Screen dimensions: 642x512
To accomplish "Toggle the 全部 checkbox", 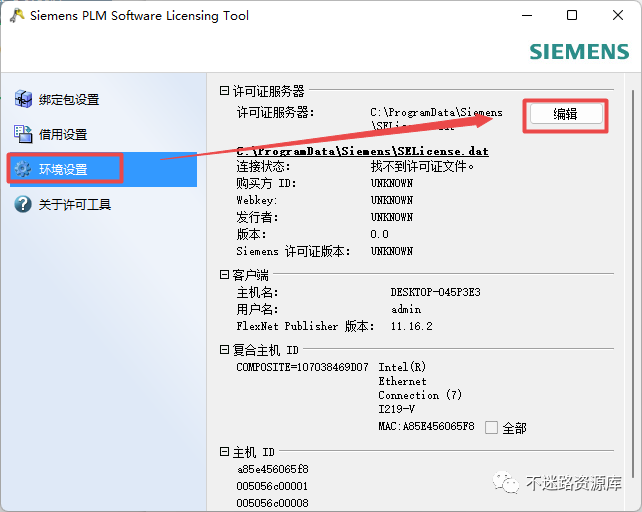I will [491, 428].
